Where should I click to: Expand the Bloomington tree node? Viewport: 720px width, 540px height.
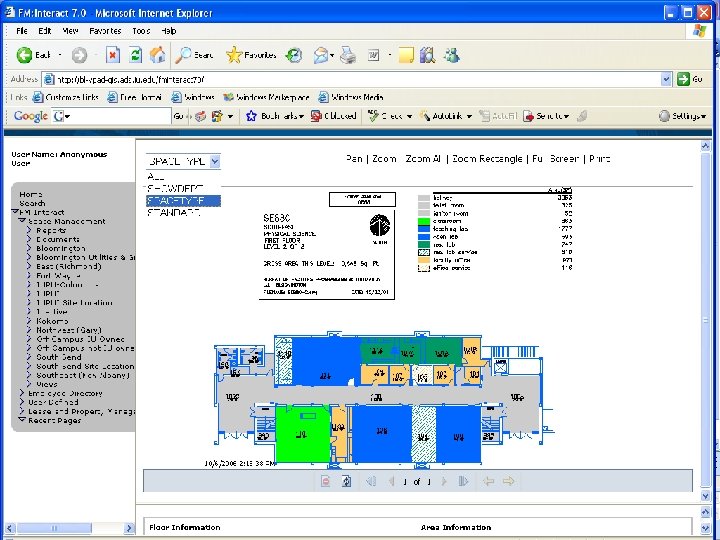click(x=29, y=248)
